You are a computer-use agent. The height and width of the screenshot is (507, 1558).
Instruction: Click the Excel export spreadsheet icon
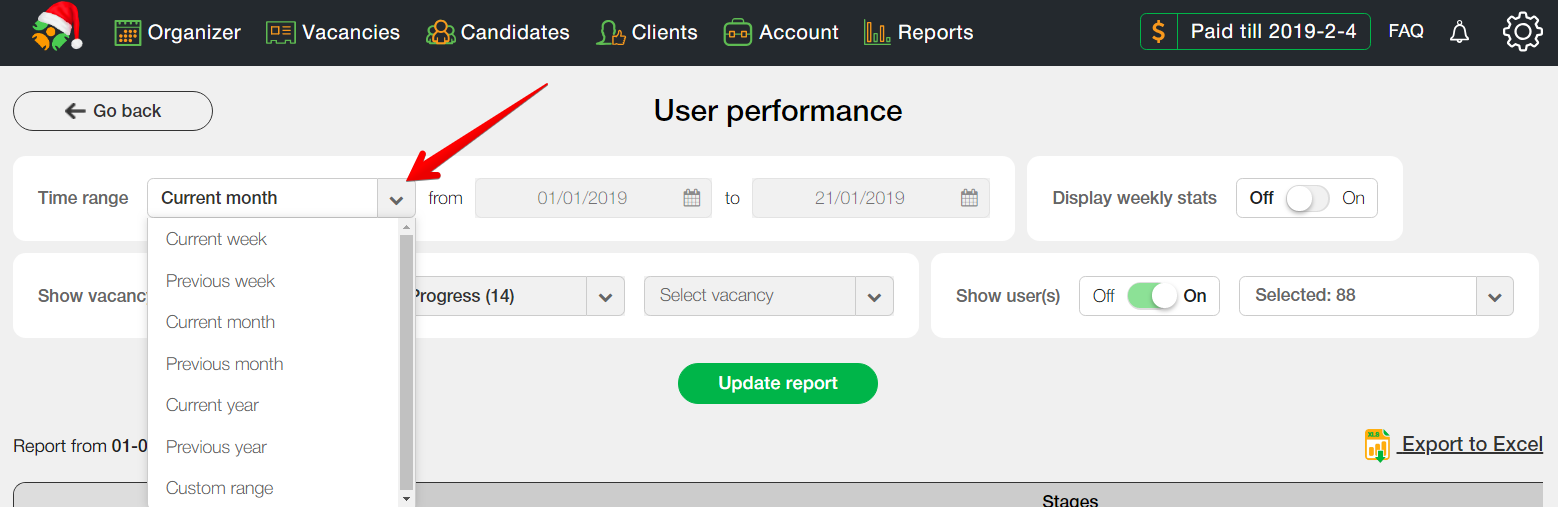point(1377,445)
